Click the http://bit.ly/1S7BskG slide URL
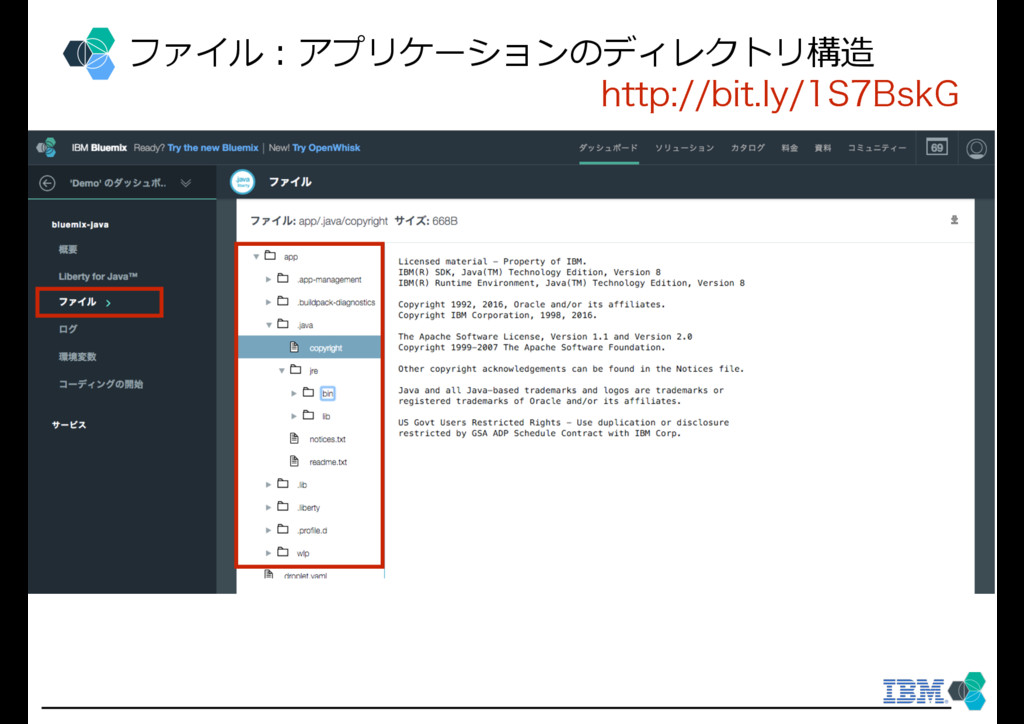This screenshot has height=724, width=1024. [x=780, y=94]
